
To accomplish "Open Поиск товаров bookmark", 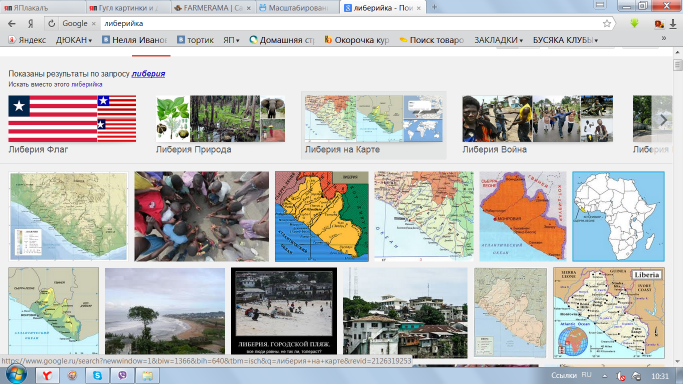I will click(432, 40).
